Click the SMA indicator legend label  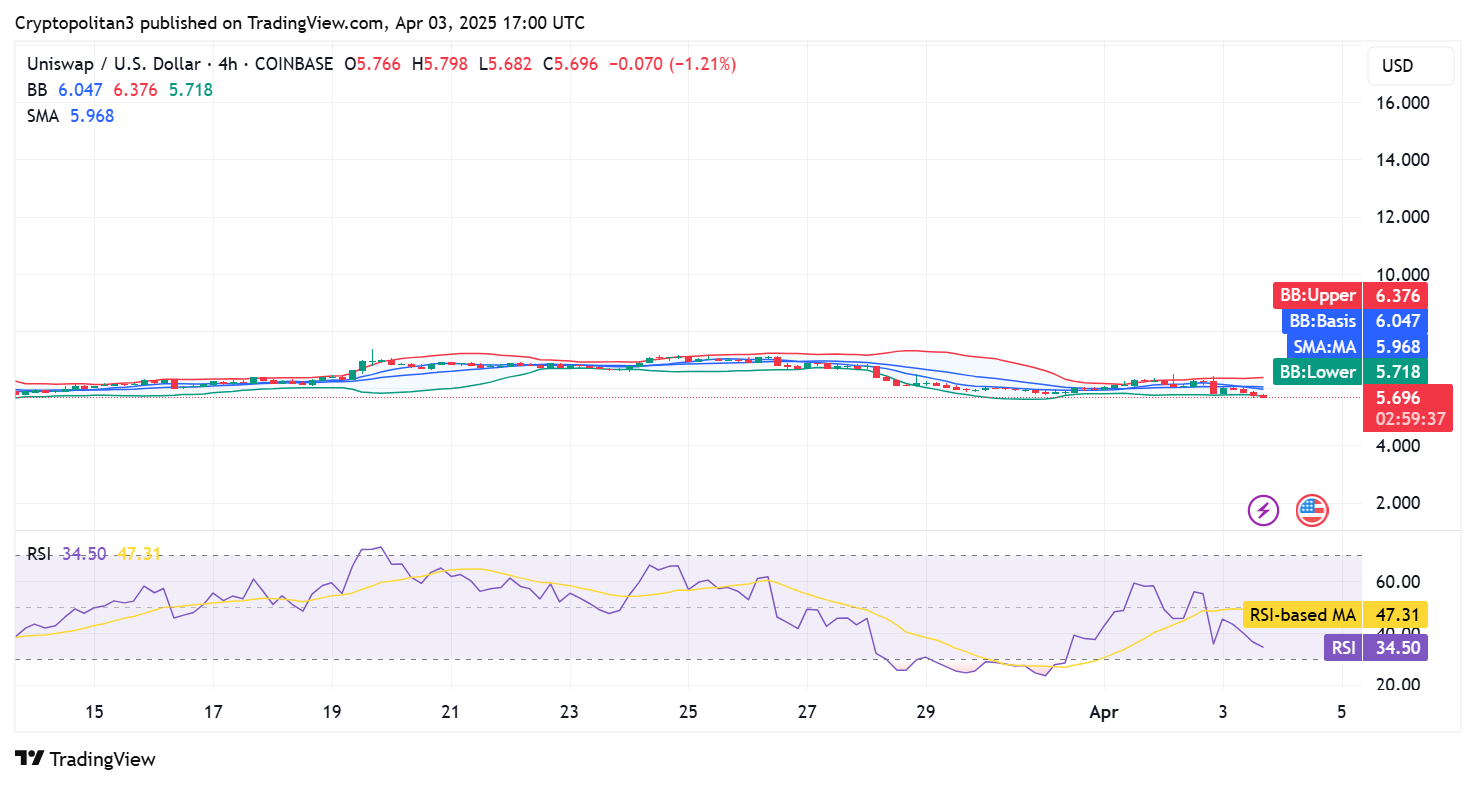44,116
